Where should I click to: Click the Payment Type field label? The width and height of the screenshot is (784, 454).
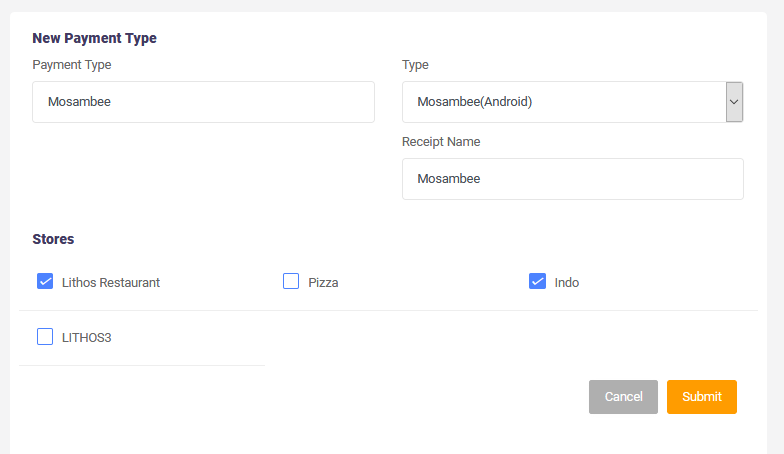[x=72, y=65]
